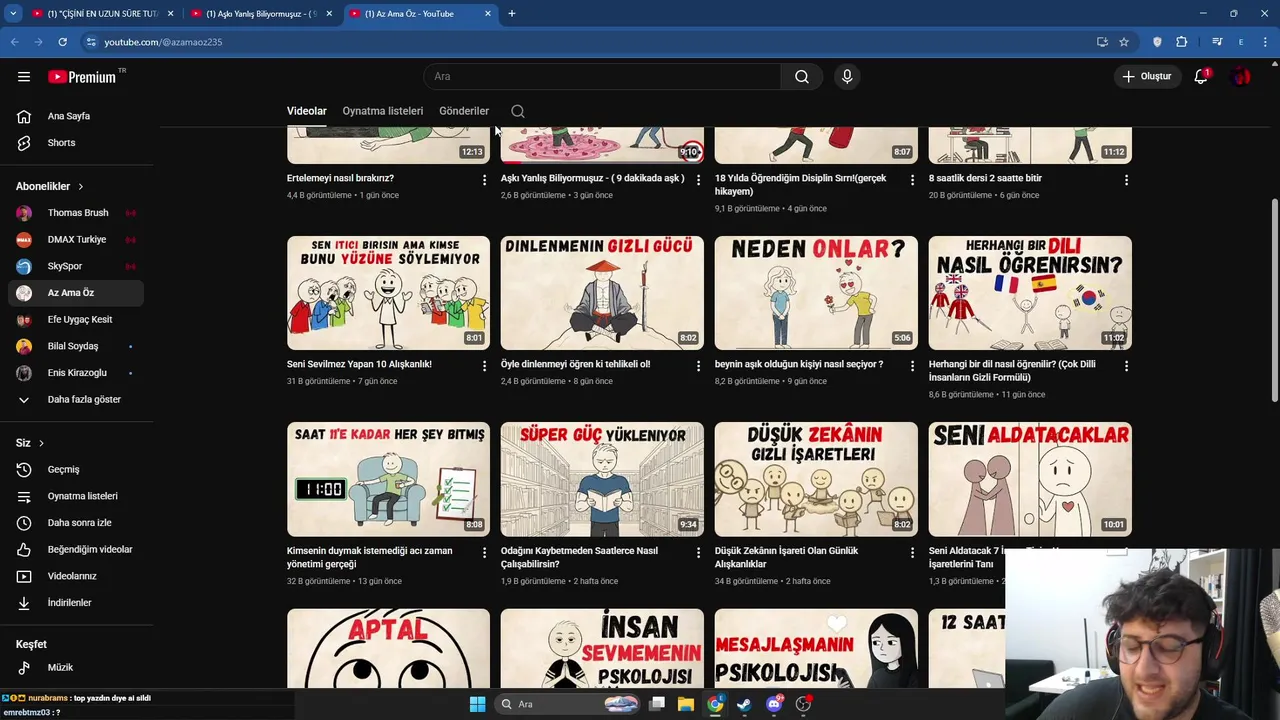This screenshot has height=720, width=1280.
Task: Open the notifications bell
Action: click(1201, 77)
